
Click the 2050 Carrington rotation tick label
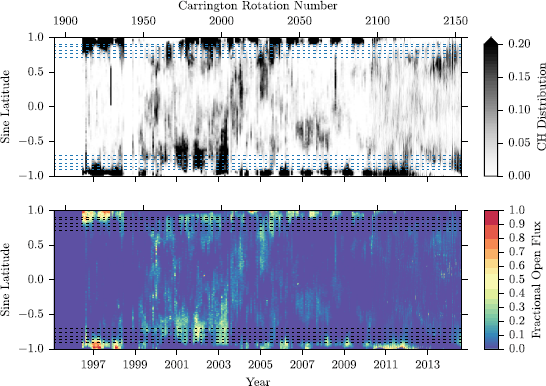[299, 21]
